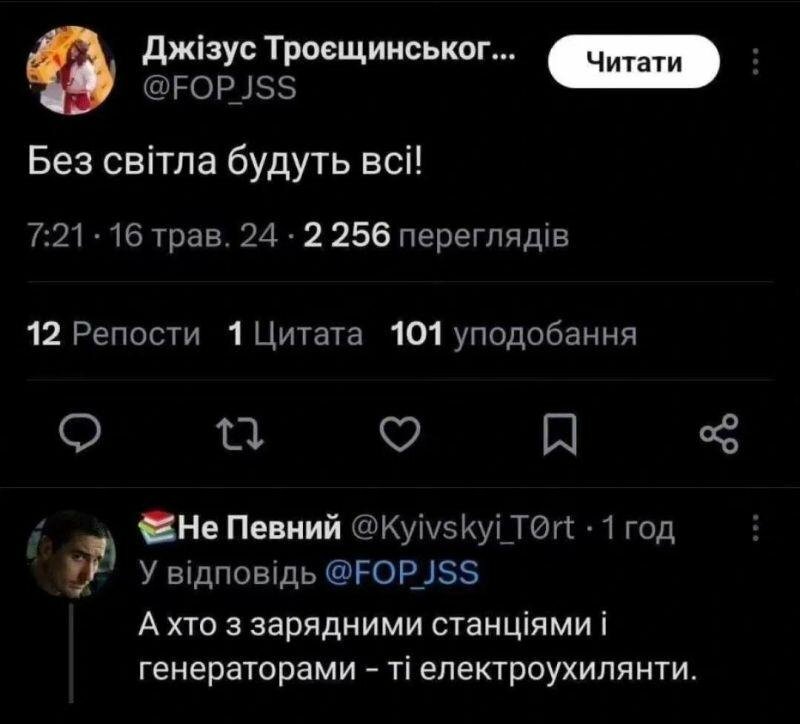This screenshot has width=800, height=724.
Task: Open Не Певний reply avatar
Action: pos(71,554)
